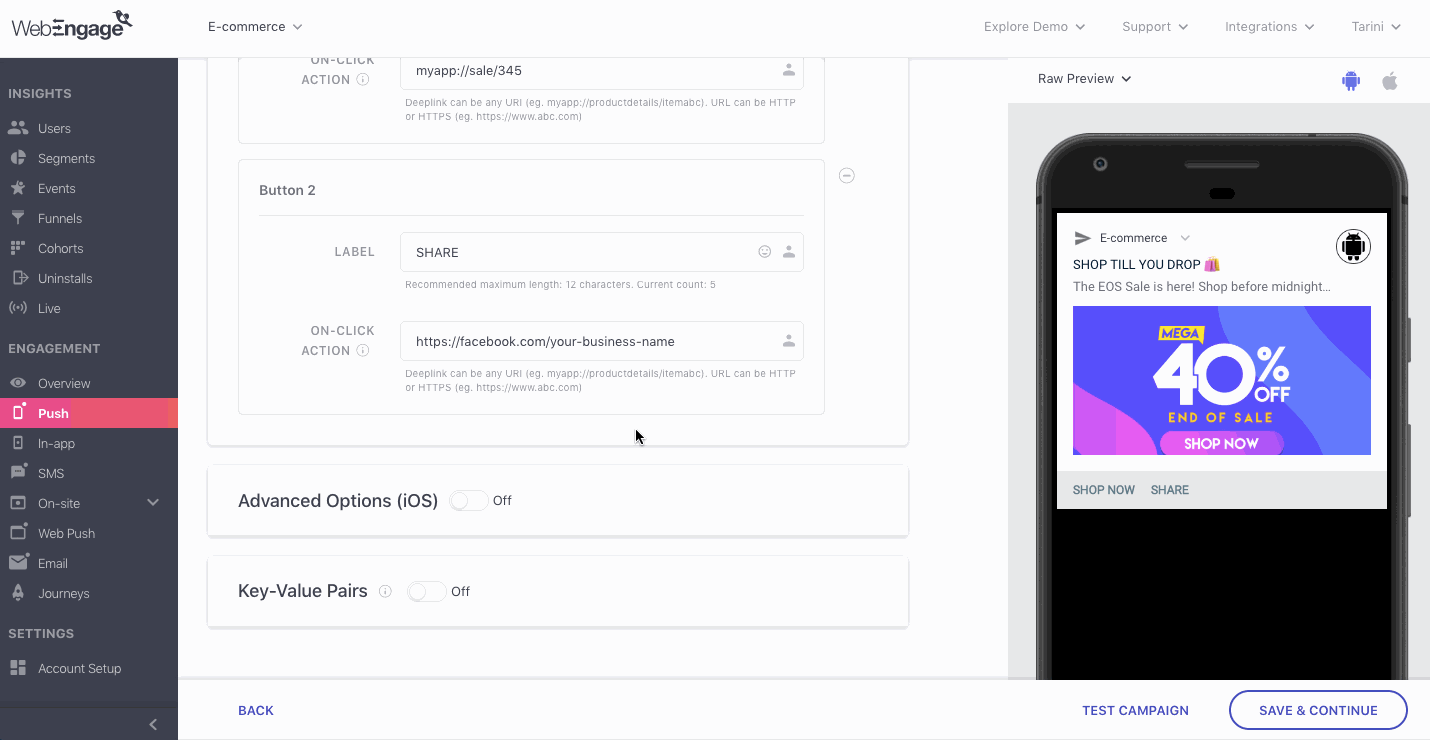Click info icon beside Button 2 On-Click Action
This screenshot has width=1430, height=740.
click(x=363, y=351)
